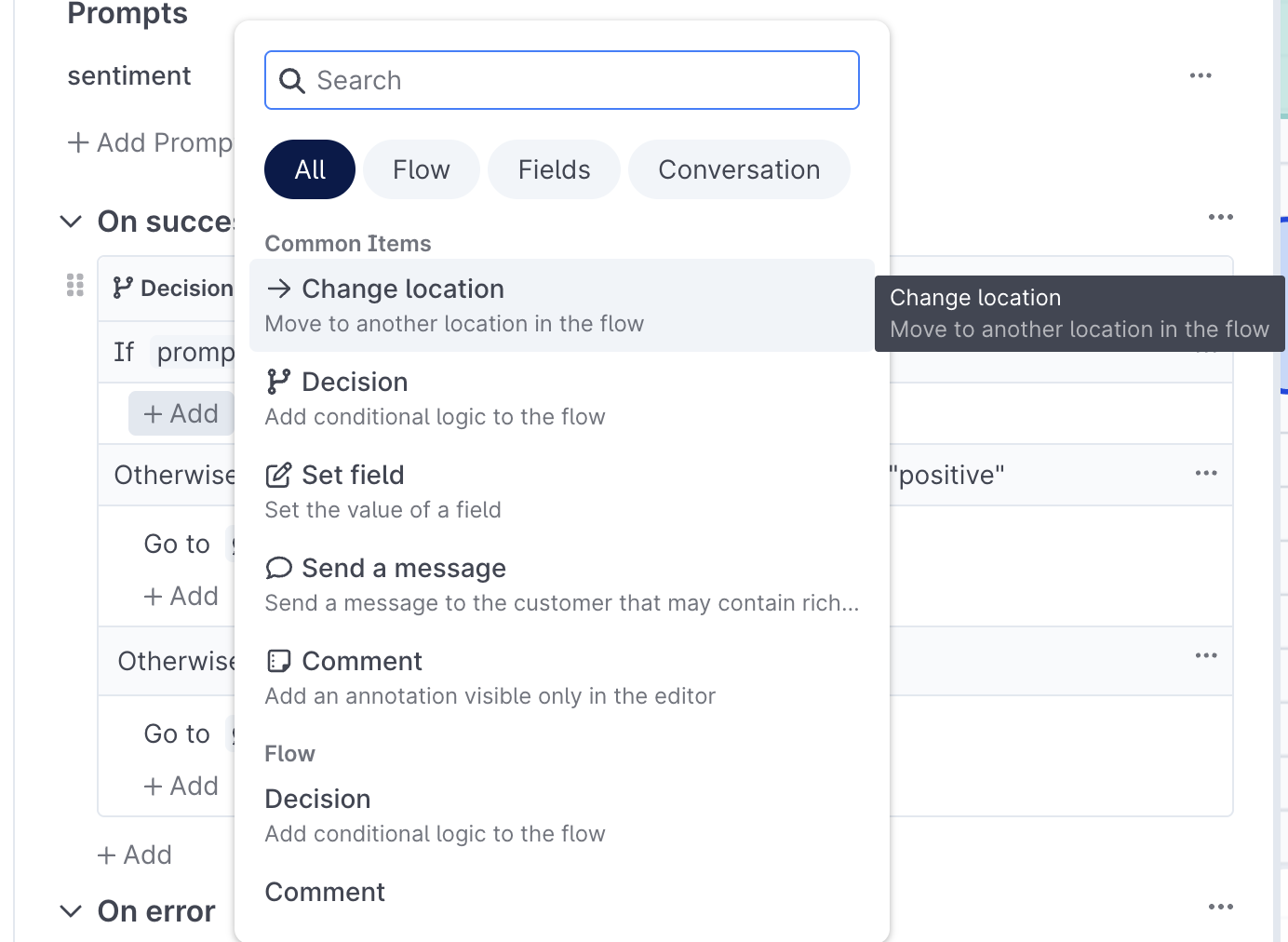The image size is (1288, 942).
Task: Click the Add button above On error
Action: (135, 855)
